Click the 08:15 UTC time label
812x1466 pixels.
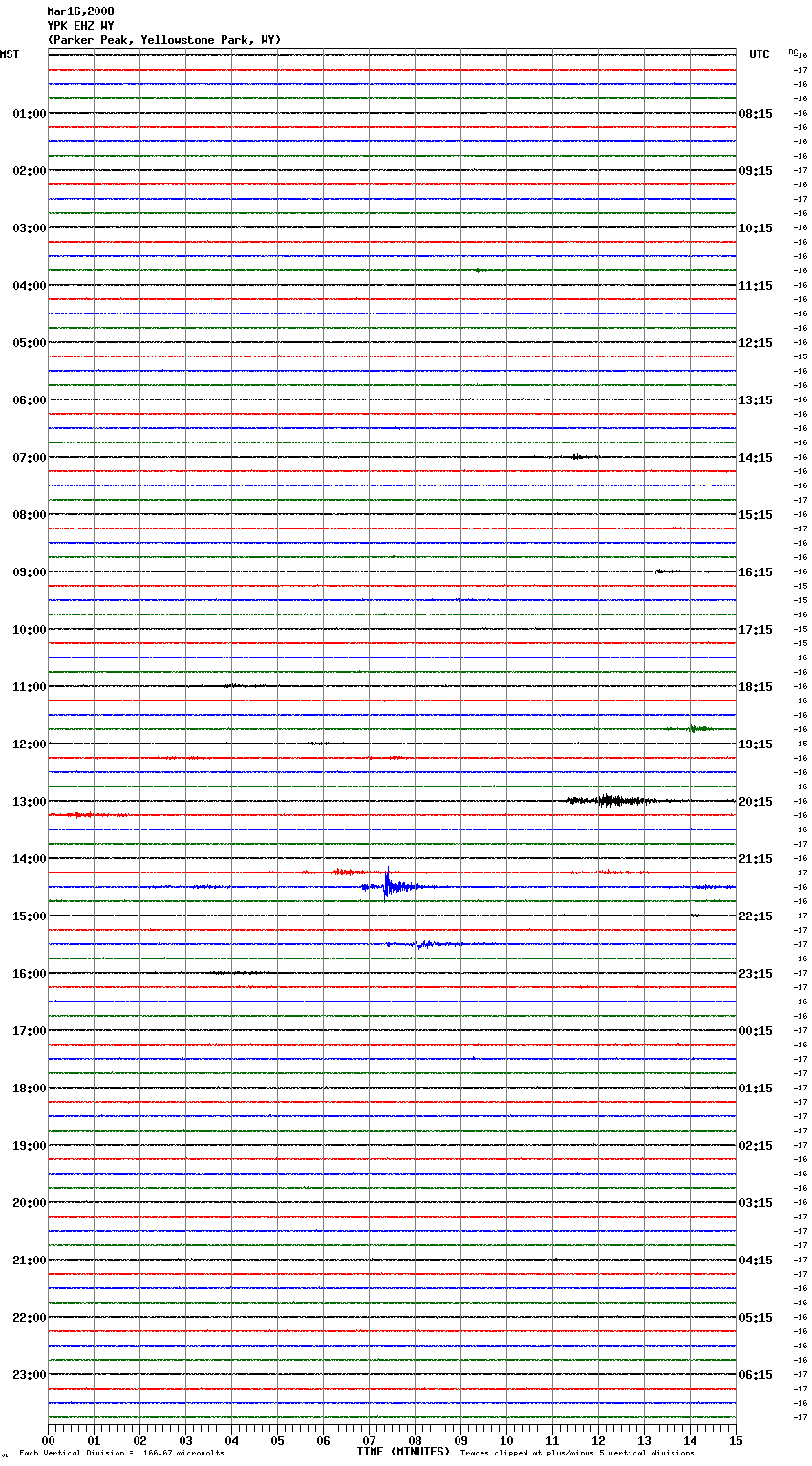coord(756,114)
